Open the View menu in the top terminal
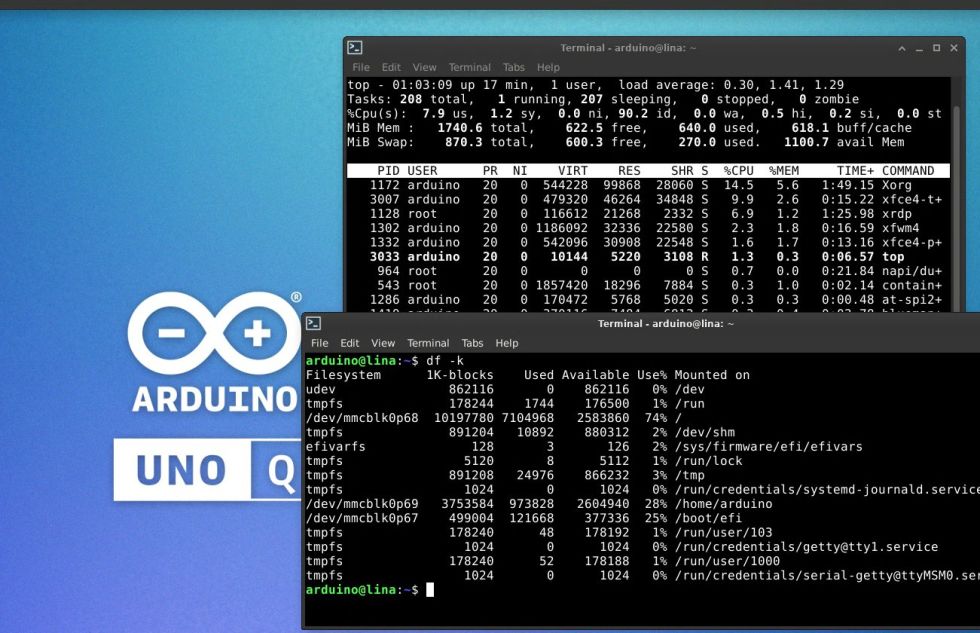980x633 pixels. 424,67
